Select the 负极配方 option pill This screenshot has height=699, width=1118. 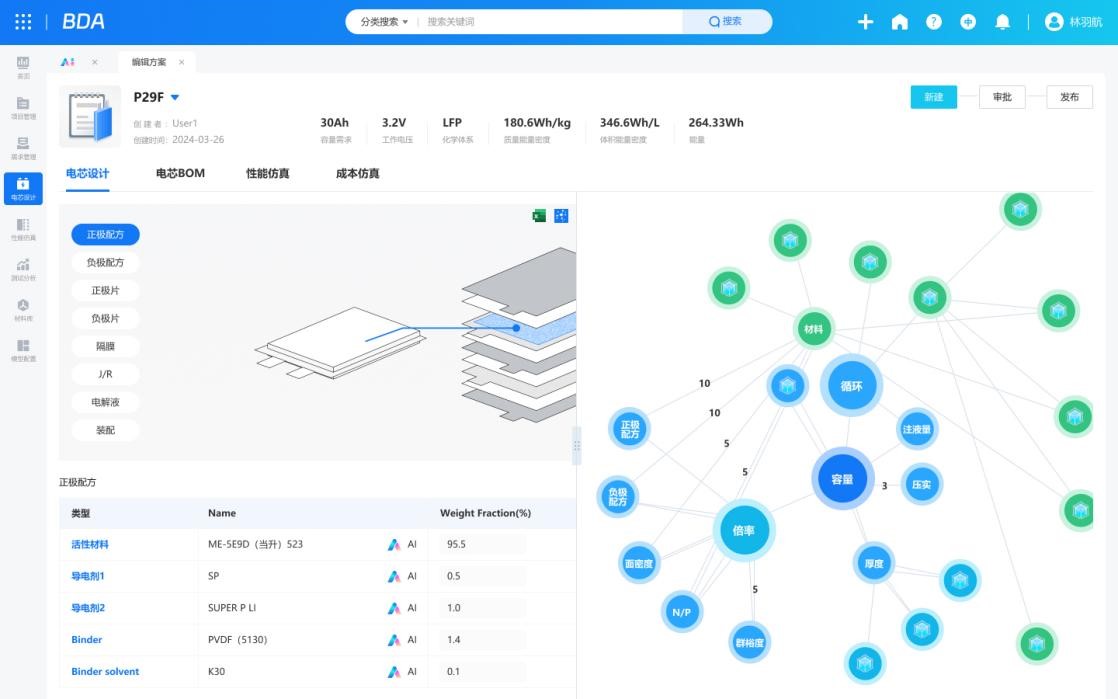click(x=105, y=263)
